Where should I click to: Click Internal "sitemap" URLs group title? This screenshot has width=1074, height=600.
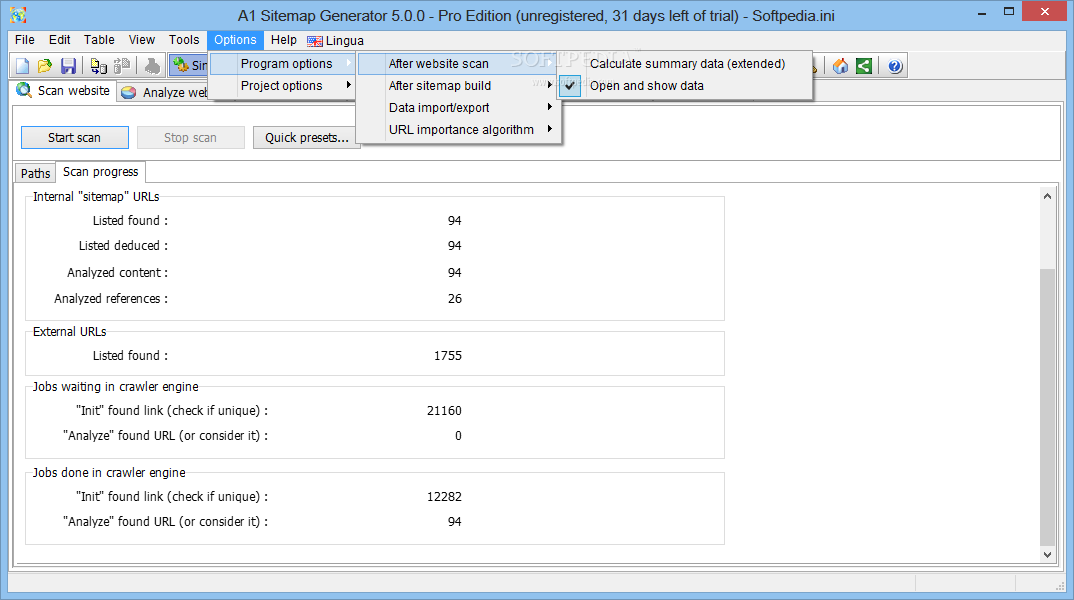pyautogui.click(x=96, y=197)
